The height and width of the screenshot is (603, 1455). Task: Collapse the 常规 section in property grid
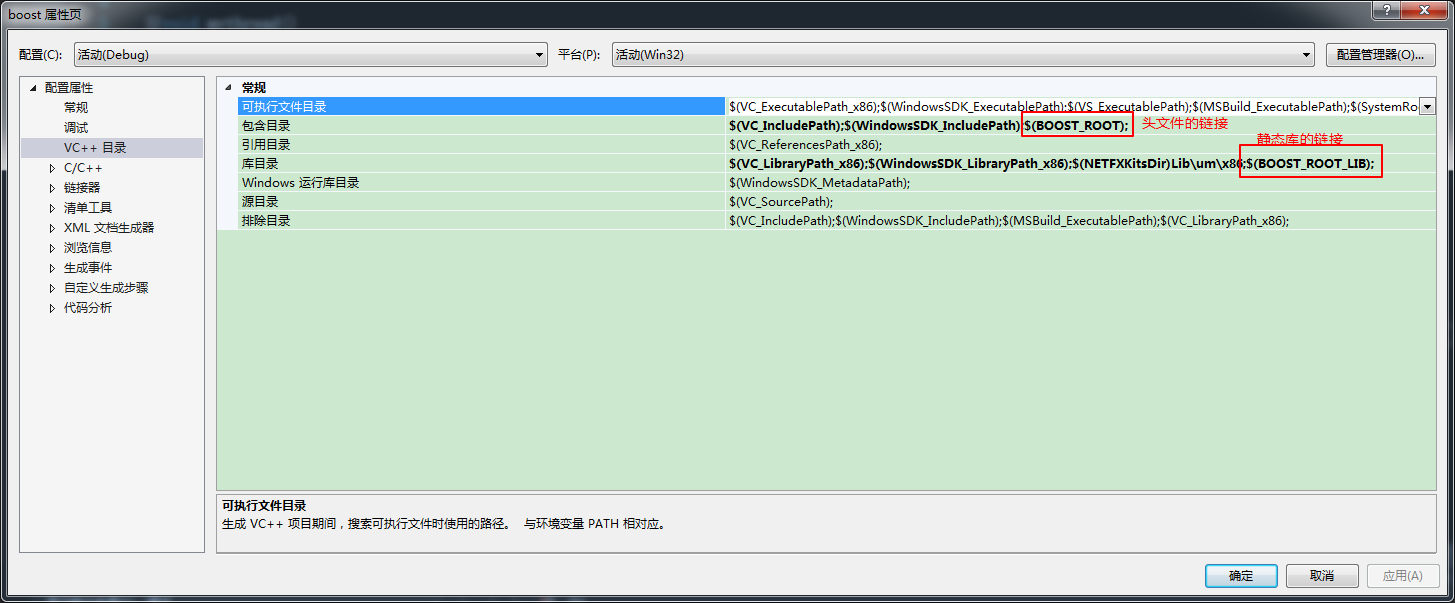tap(227, 88)
